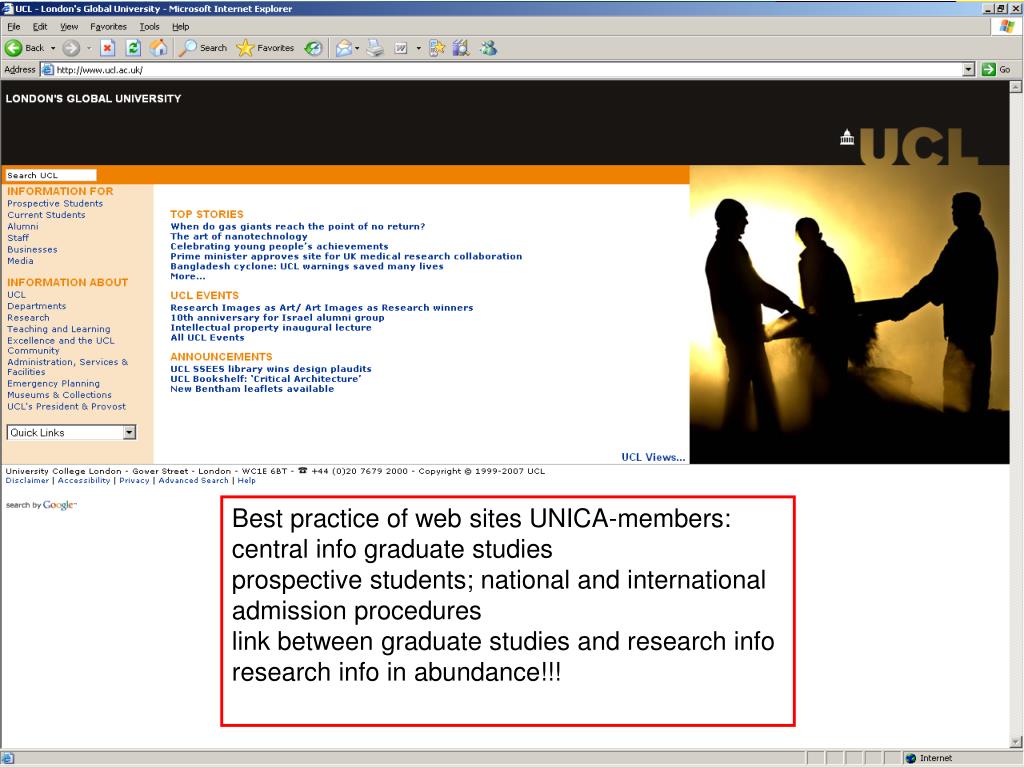Open Favorites star toolbar button
Viewport: 1024px width, 768px height.
coord(265,48)
